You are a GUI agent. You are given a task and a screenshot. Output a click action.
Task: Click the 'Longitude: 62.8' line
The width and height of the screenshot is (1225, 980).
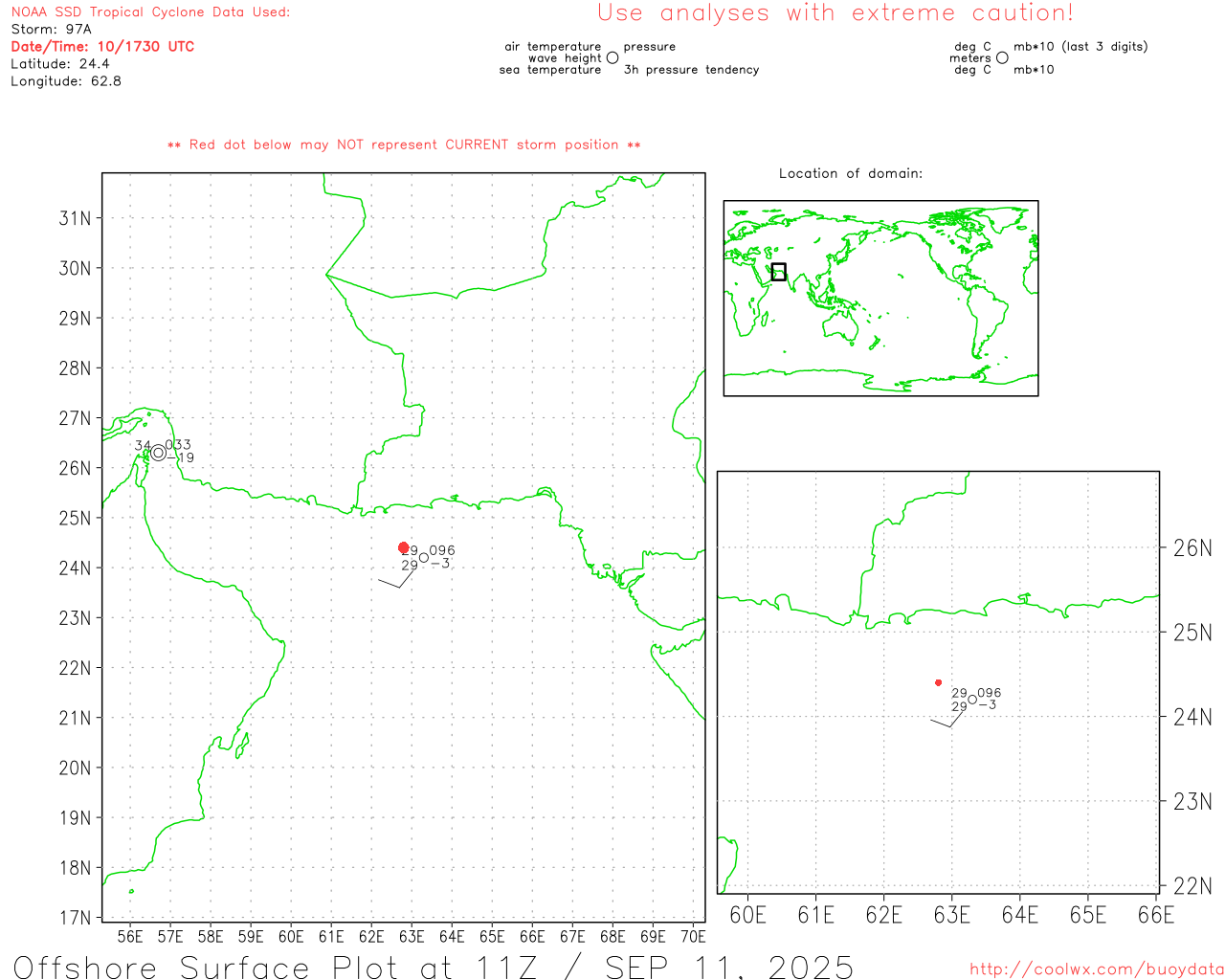point(66,81)
